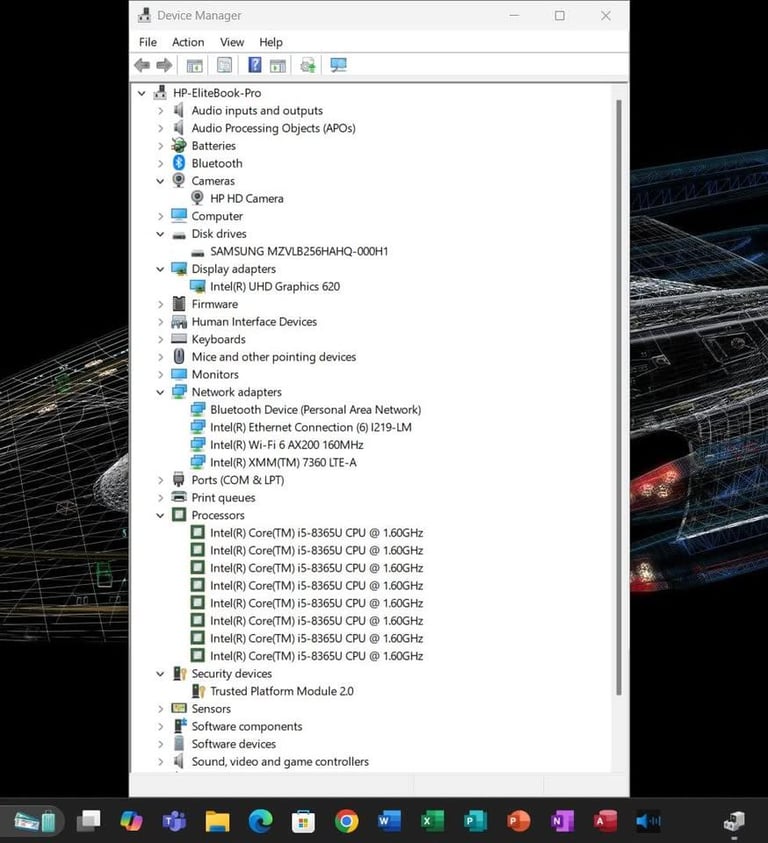The width and height of the screenshot is (768, 843).
Task: Expand Human Interface Devices category
Action: (160, 322)
